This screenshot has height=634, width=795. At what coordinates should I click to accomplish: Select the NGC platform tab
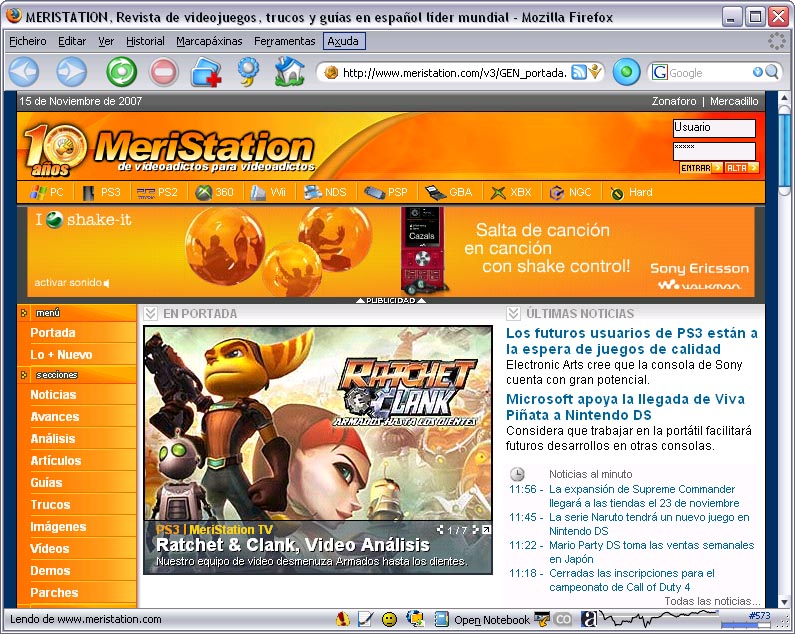click(x=571, y=192)
